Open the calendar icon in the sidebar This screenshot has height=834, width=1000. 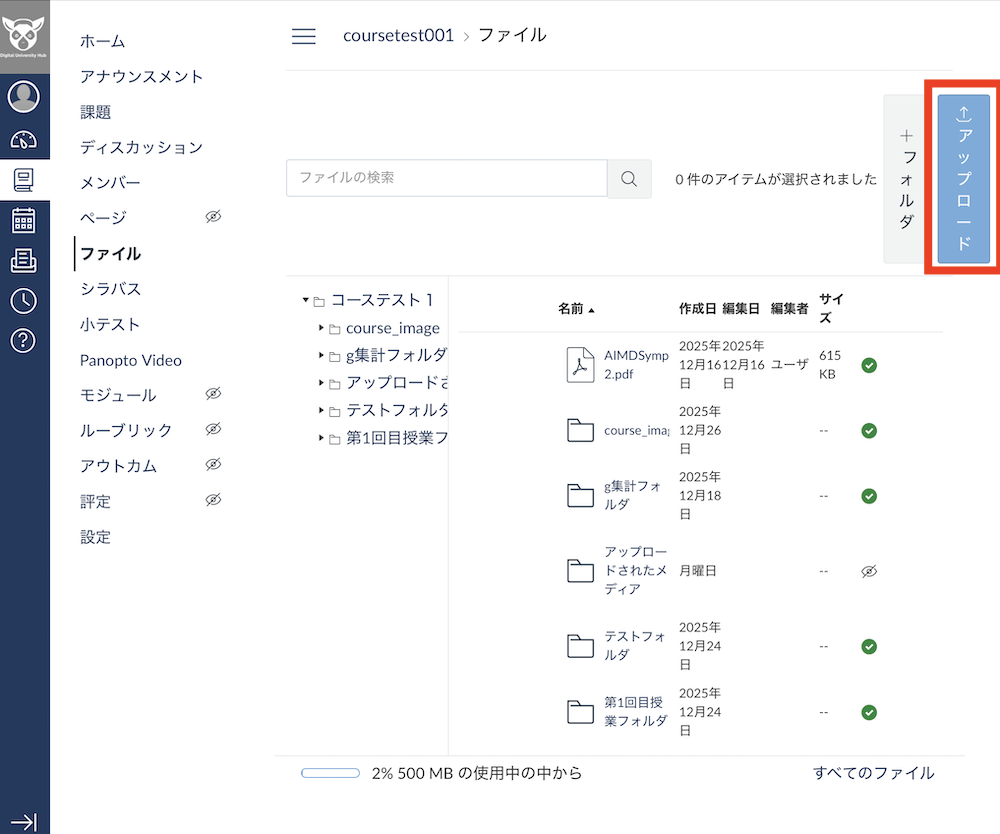coord(24,222)
